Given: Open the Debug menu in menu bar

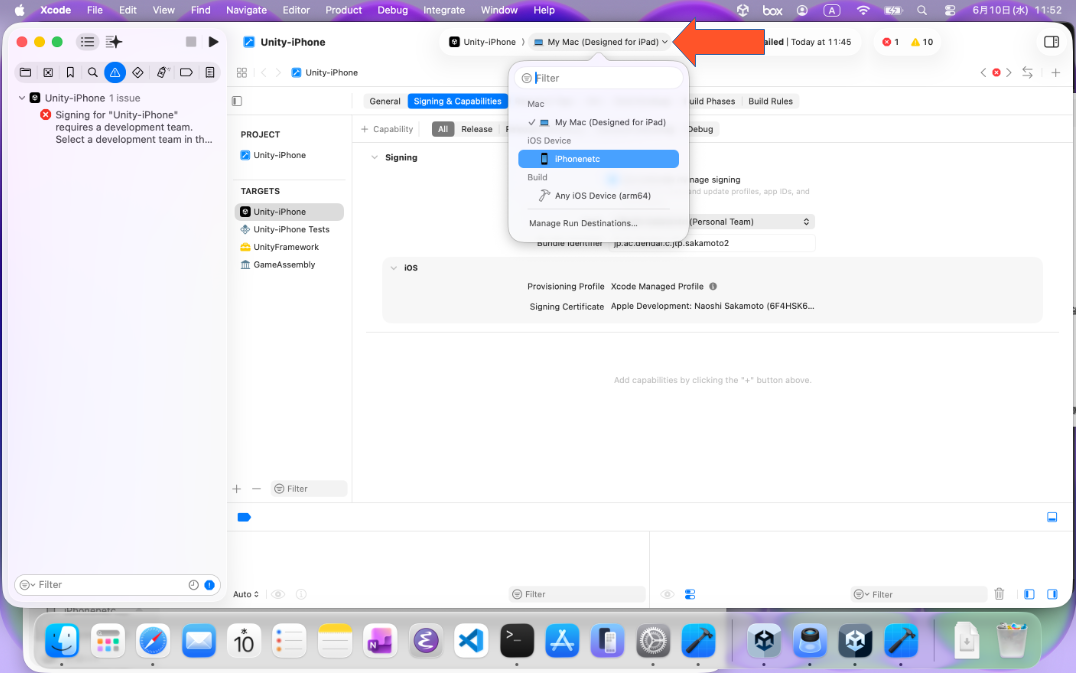Looking at the screenshot, I should coord(392,10).
